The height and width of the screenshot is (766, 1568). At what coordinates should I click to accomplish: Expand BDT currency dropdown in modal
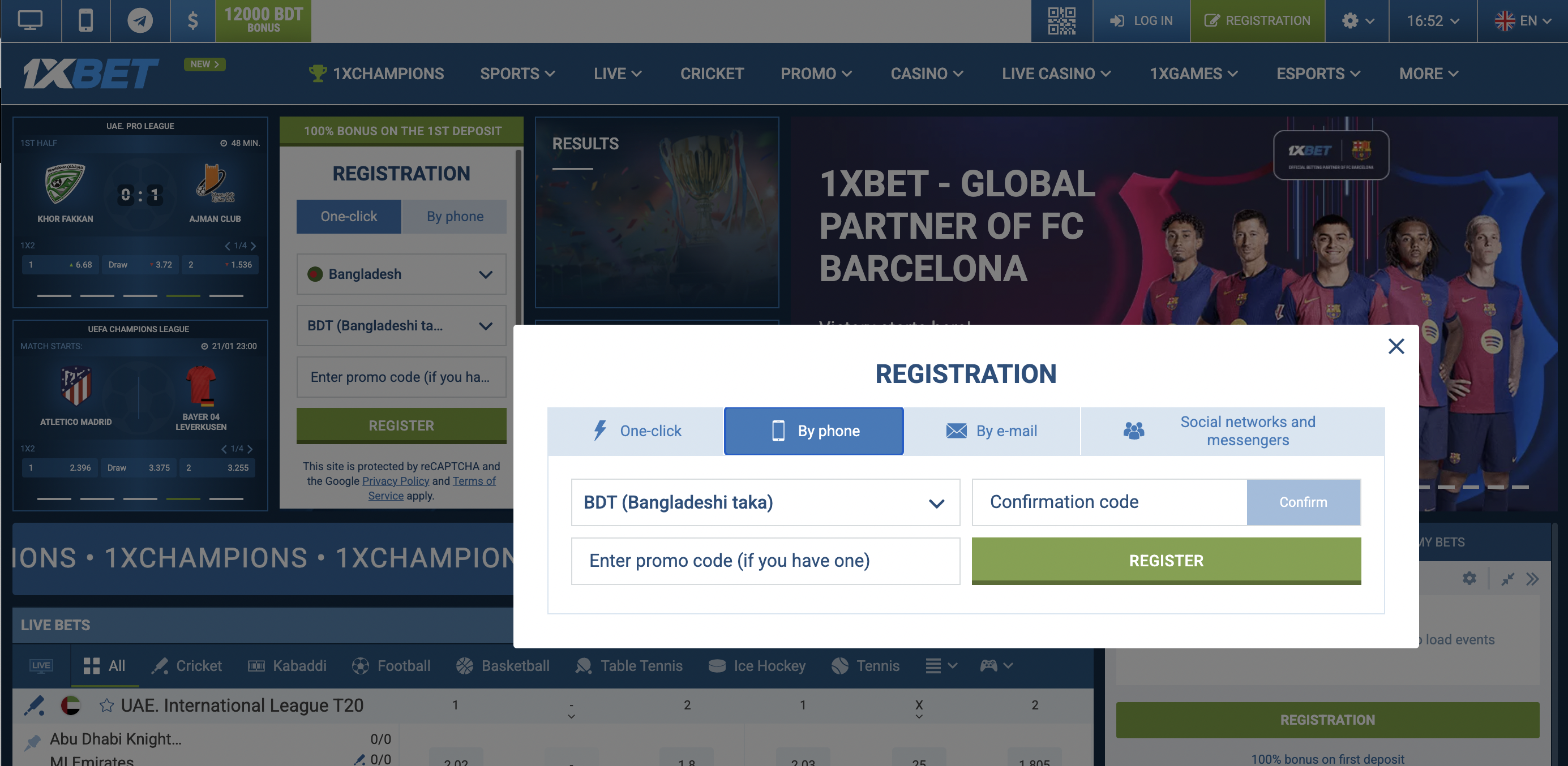coord(765,502)
